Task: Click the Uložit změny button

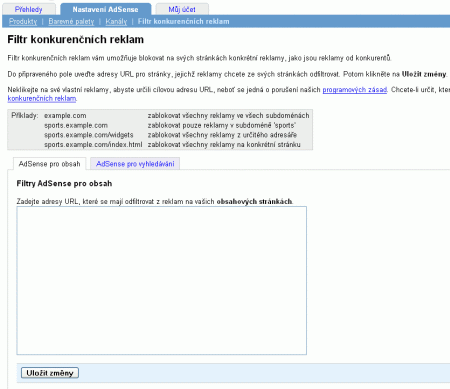Action: (x=50, y=373)
